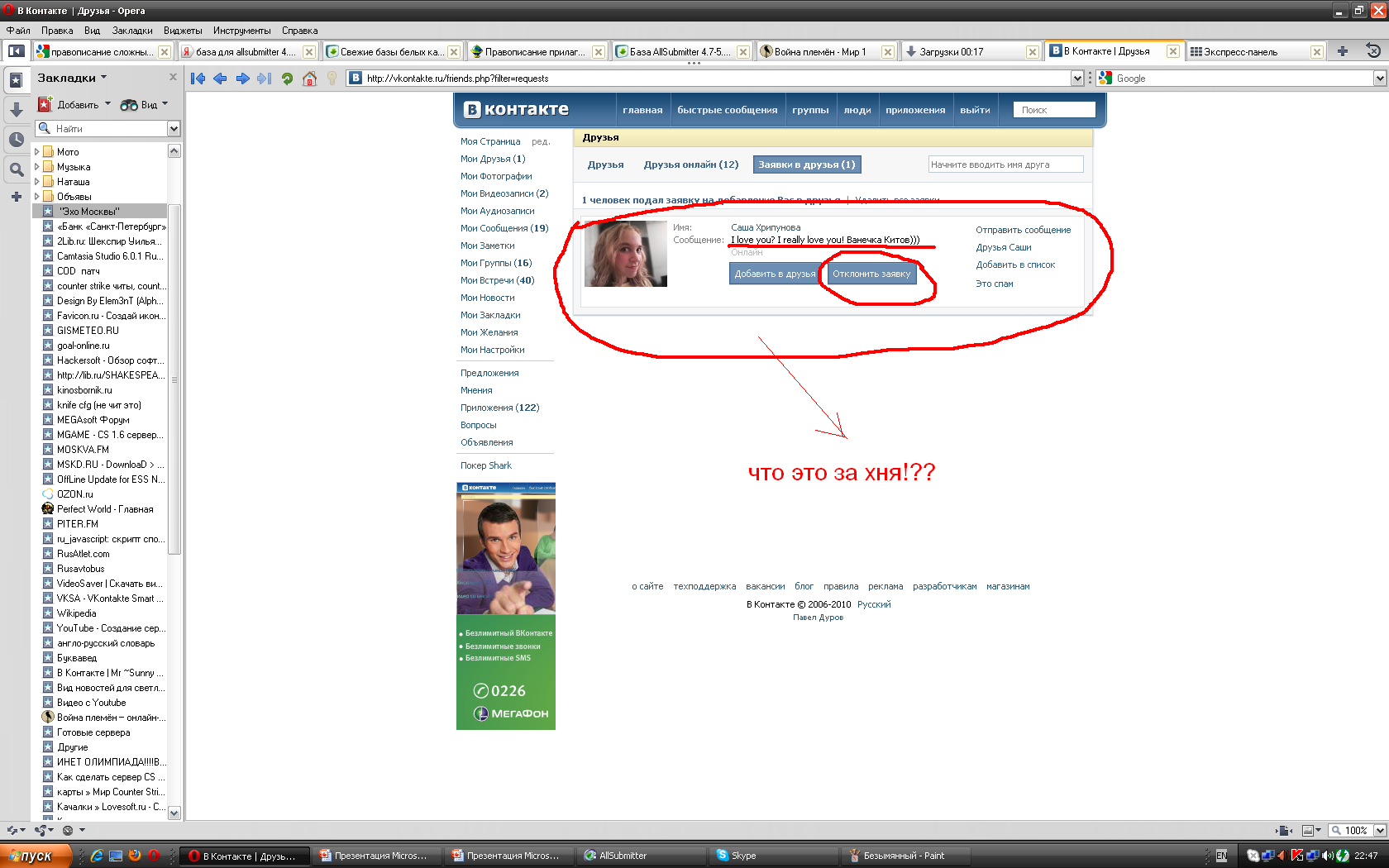Screen dimensions: 1389x868
Task: Click the password wand key icon
Action: click(332, 79)
